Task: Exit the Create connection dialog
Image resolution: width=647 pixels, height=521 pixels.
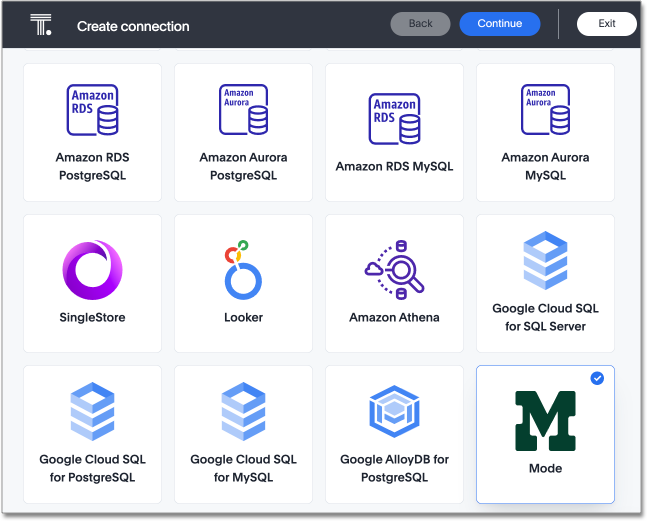Action: pyautogui.click(x=606, y=24)
